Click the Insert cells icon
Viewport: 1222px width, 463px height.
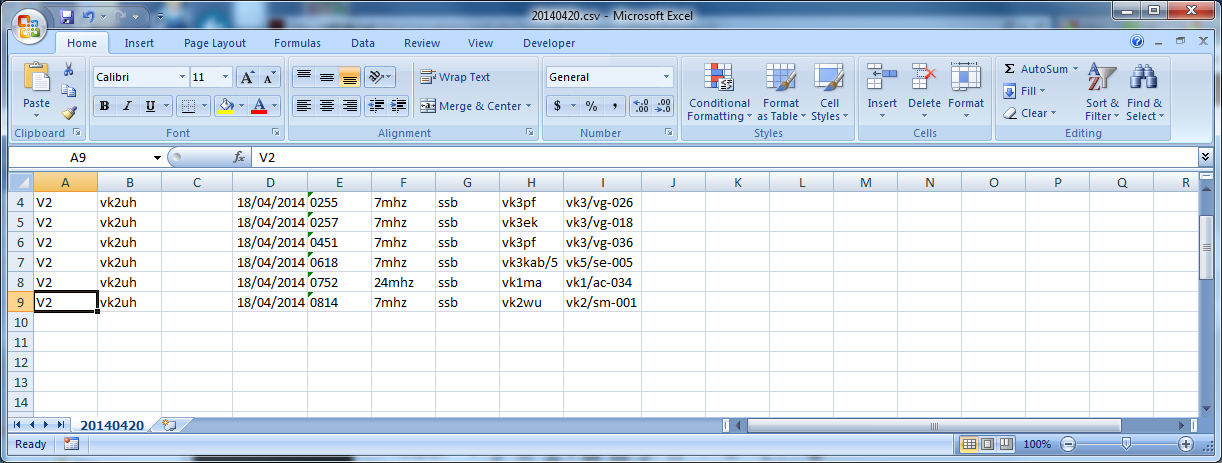pyautogui.click(x=882, y=79)
